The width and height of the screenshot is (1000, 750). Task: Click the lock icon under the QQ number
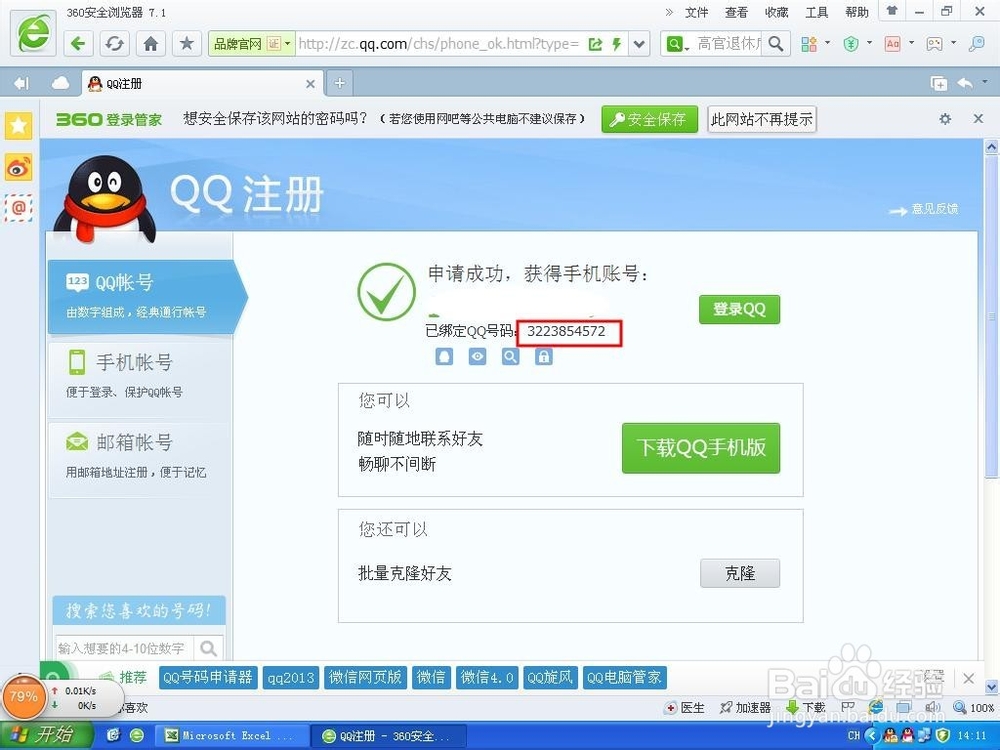(x=543, y=357)
